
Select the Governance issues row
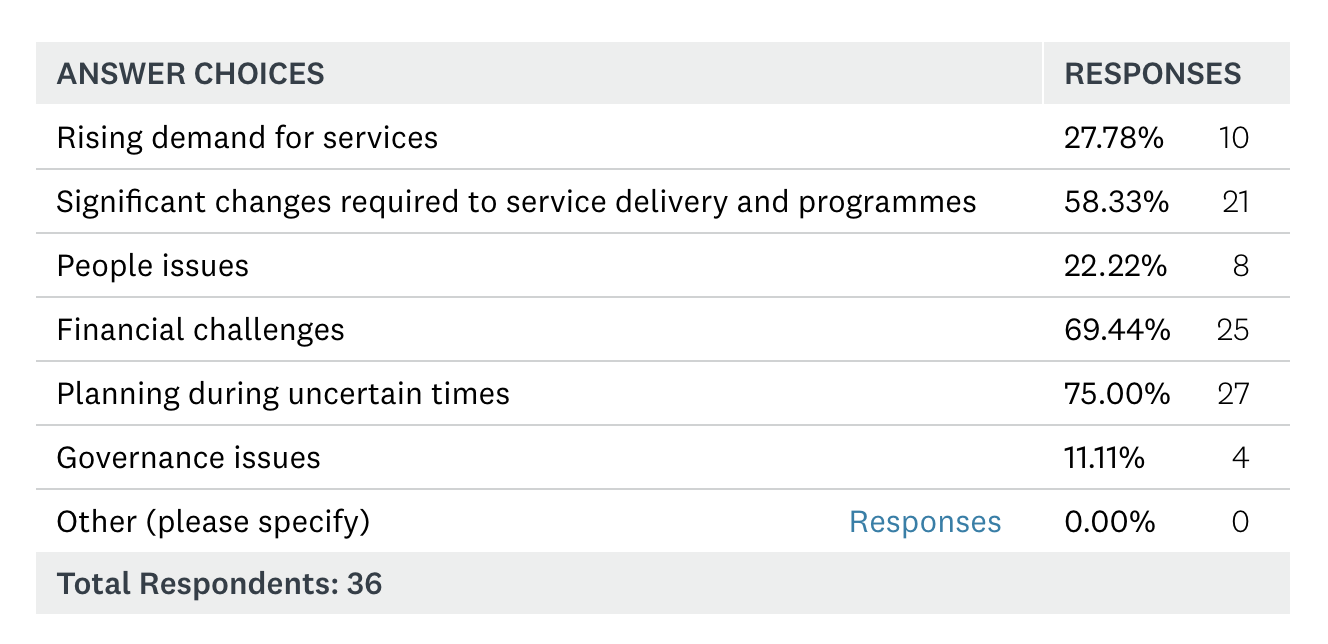[x=663, y=457]
